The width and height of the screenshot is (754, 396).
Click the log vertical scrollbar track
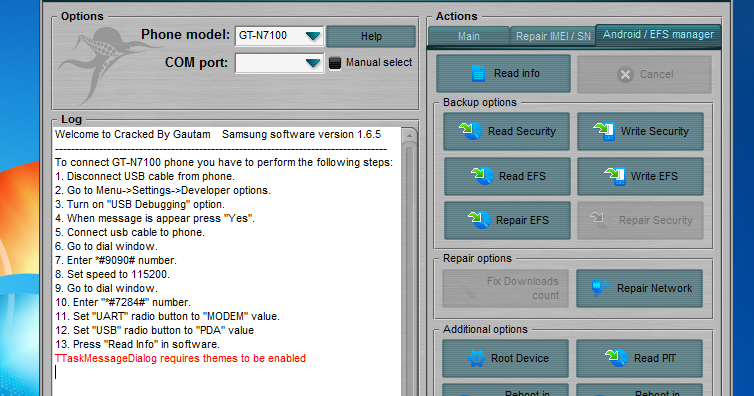(409, 269)
